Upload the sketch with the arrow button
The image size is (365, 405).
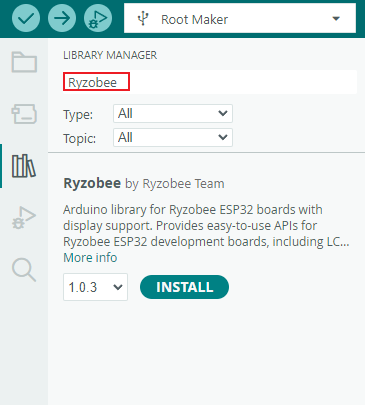pos(62,18)
